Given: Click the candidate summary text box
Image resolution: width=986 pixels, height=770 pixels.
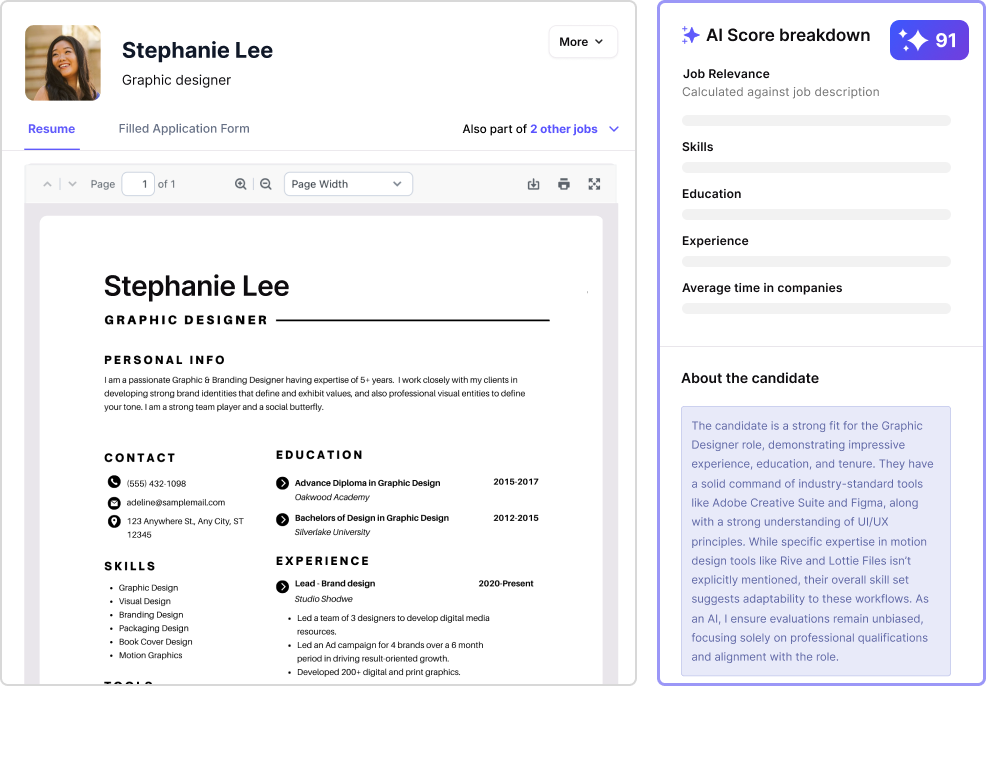Looking at the screenshot, I should [816, 541].
